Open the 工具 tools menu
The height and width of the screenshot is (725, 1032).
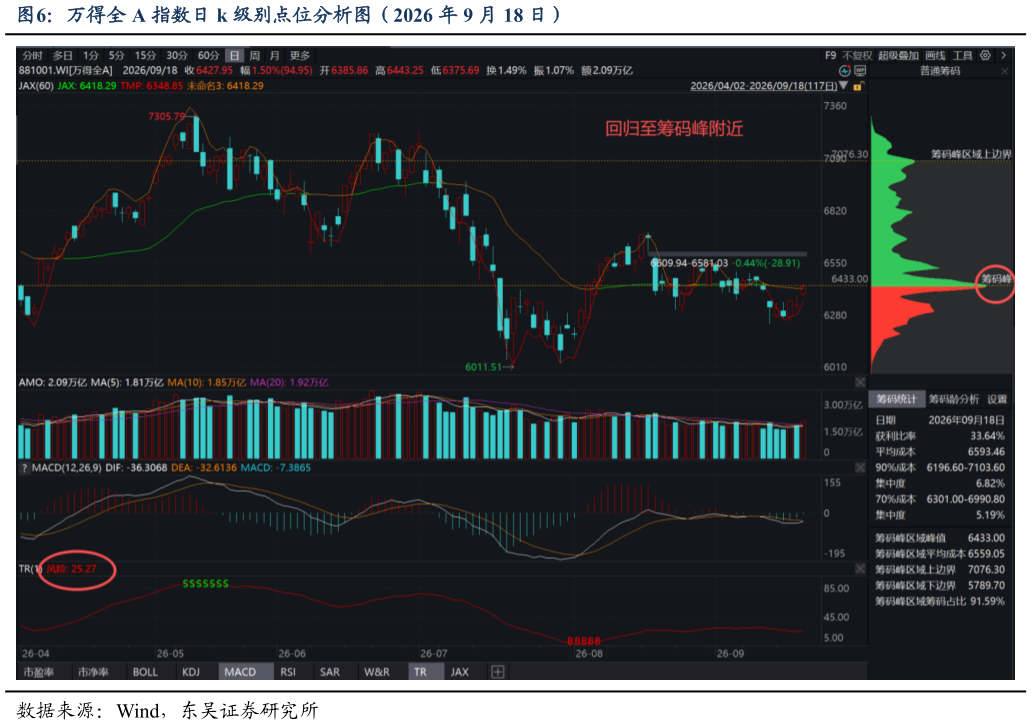coord(962,55)
